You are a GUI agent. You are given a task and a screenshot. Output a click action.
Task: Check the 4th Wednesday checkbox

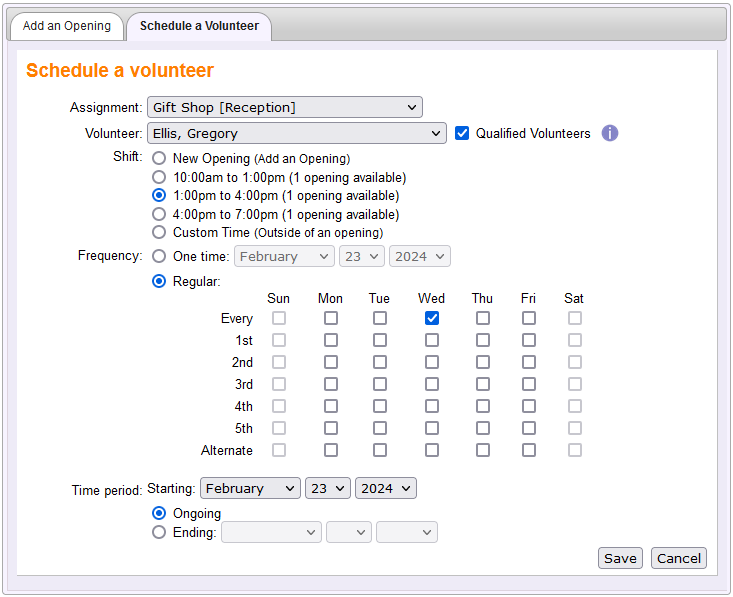(x=432, y=406)
